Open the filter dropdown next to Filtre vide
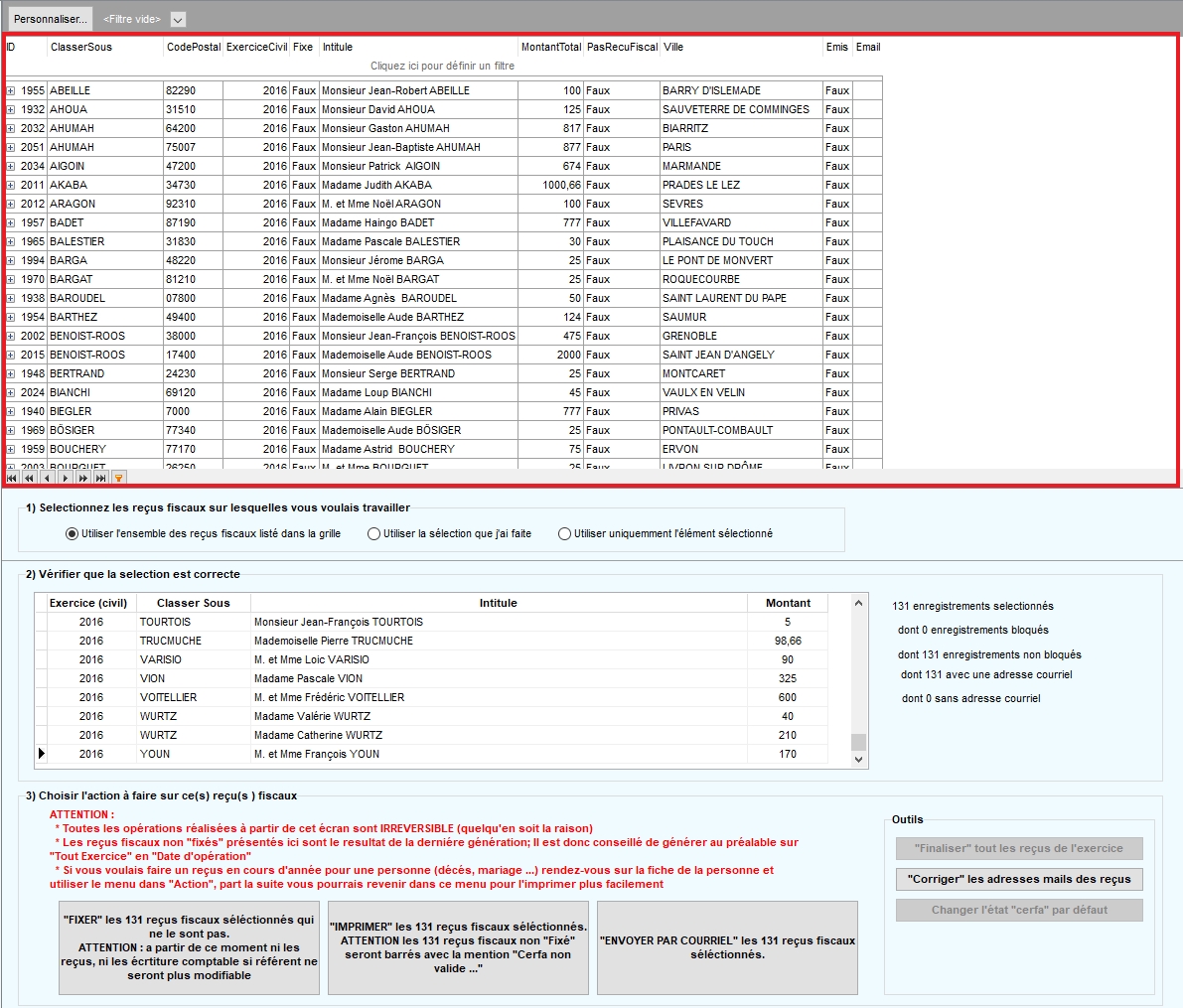This screenshot has height=1008, width=1183. pyautogui.click(x=177, y=20)
